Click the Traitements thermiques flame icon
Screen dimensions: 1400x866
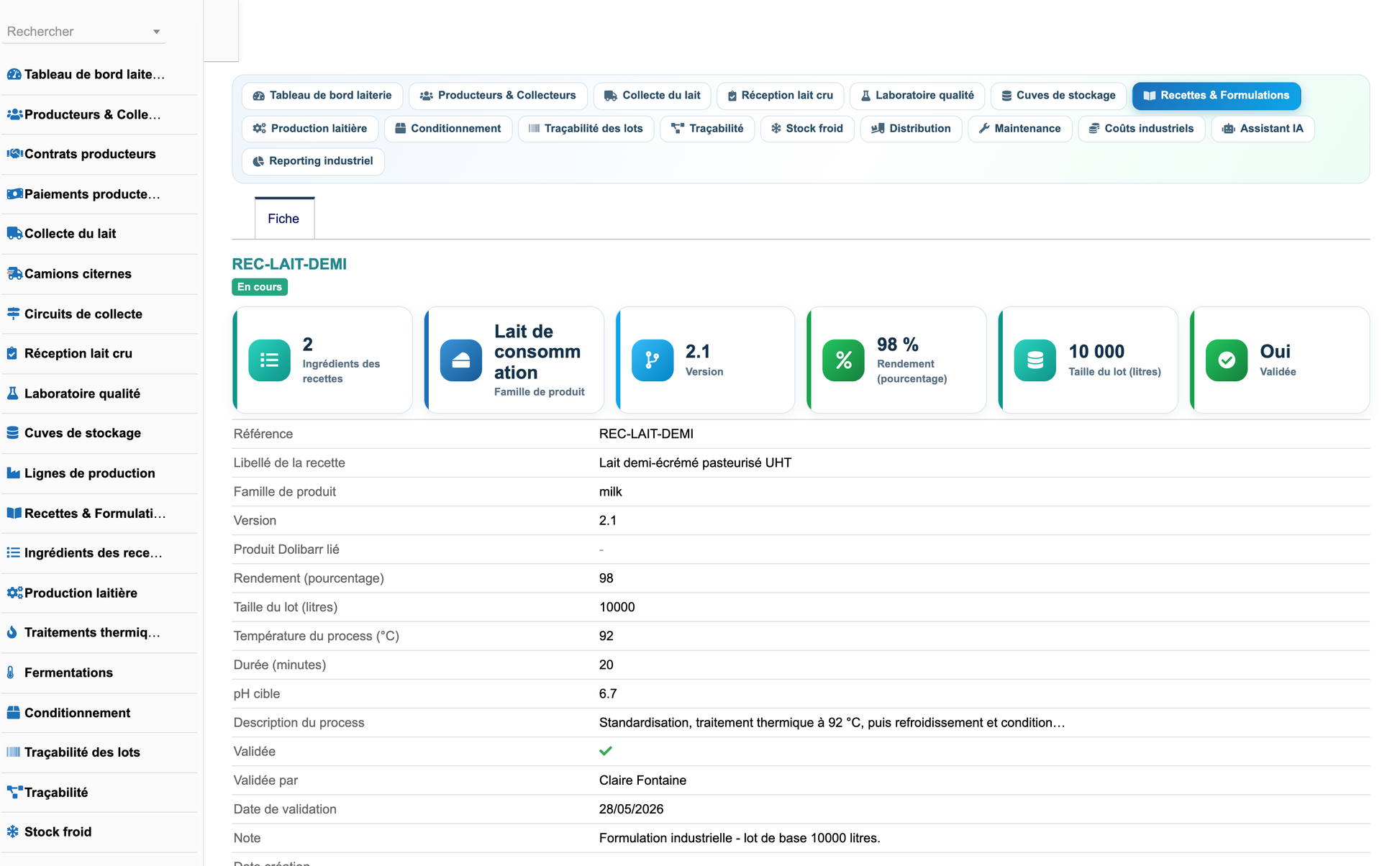(x=12, y=632)
